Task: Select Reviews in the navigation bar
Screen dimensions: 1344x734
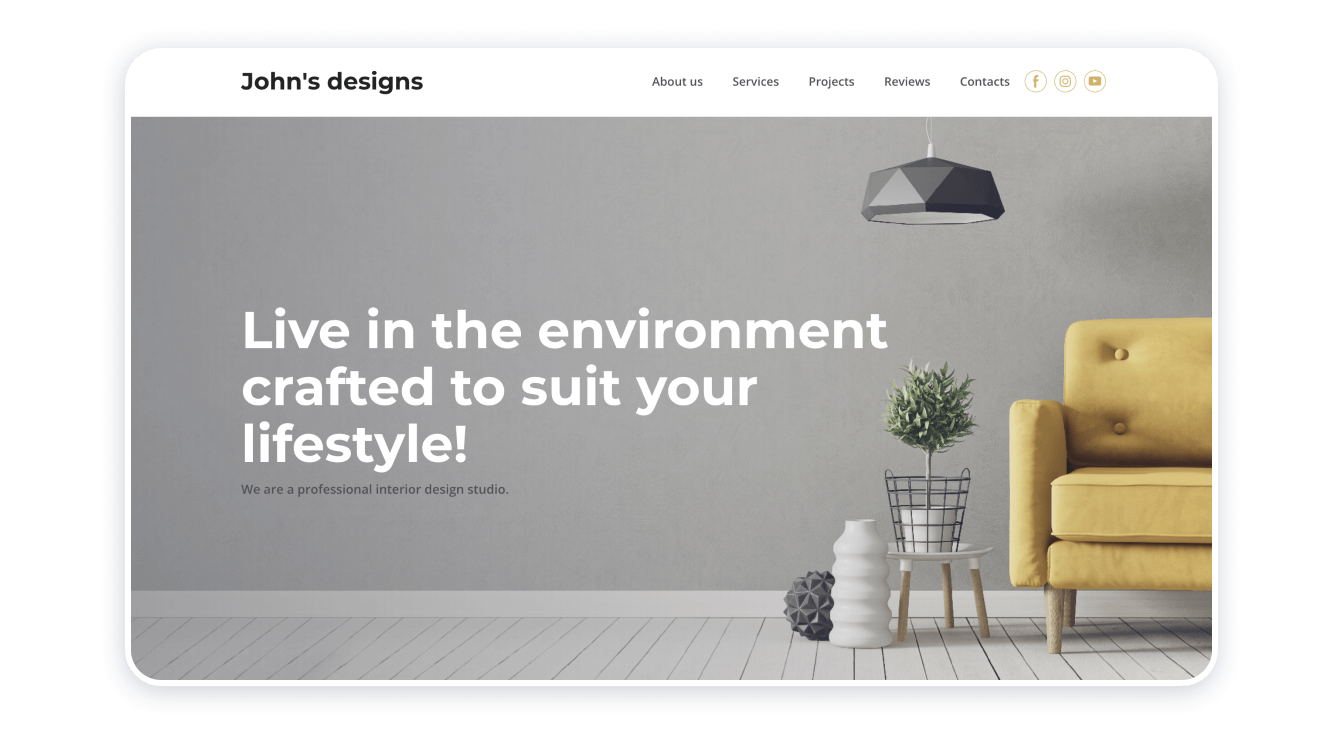Action: click(907, 82)
